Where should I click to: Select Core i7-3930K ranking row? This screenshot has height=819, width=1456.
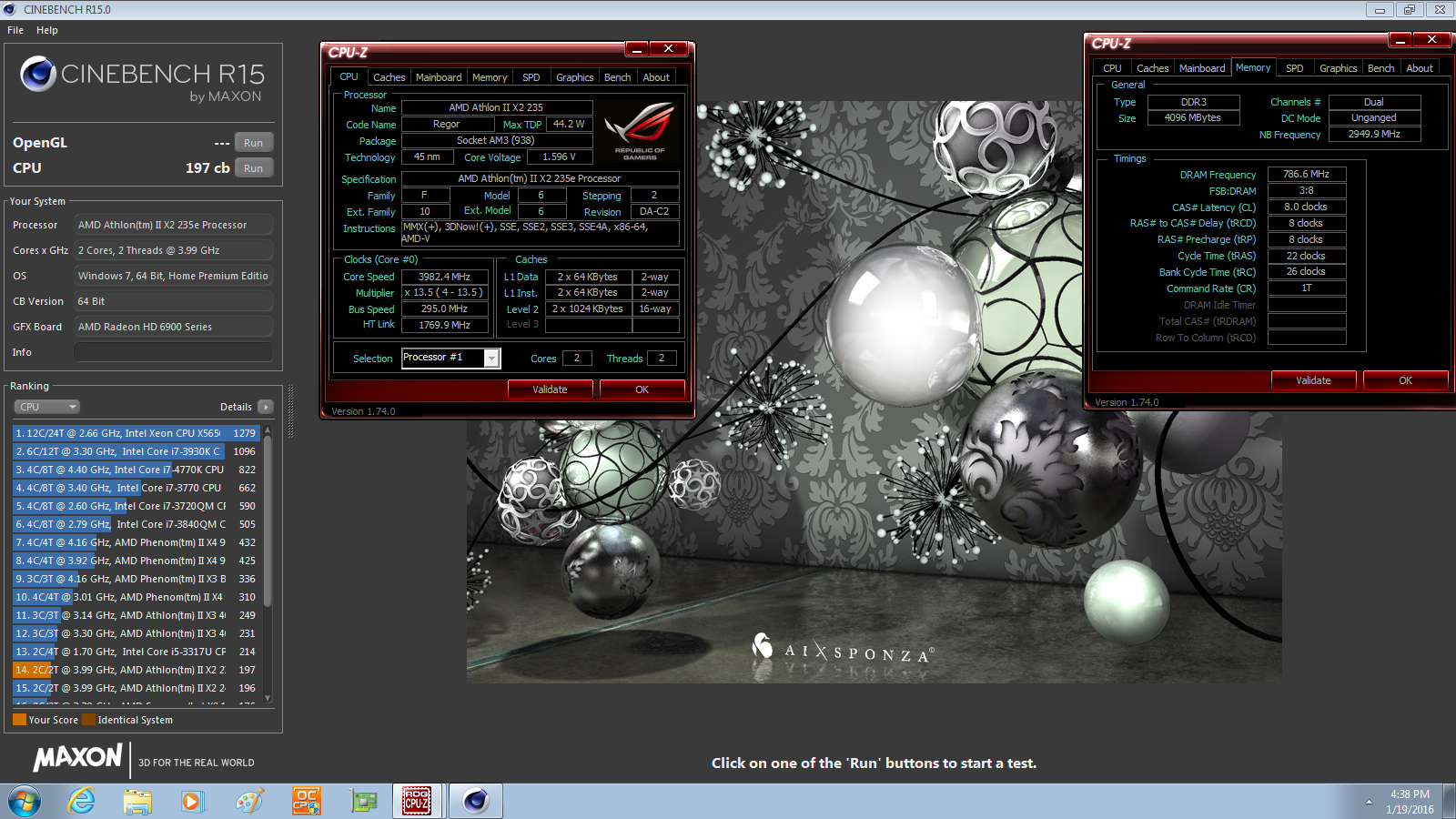[x=136, y=451]
